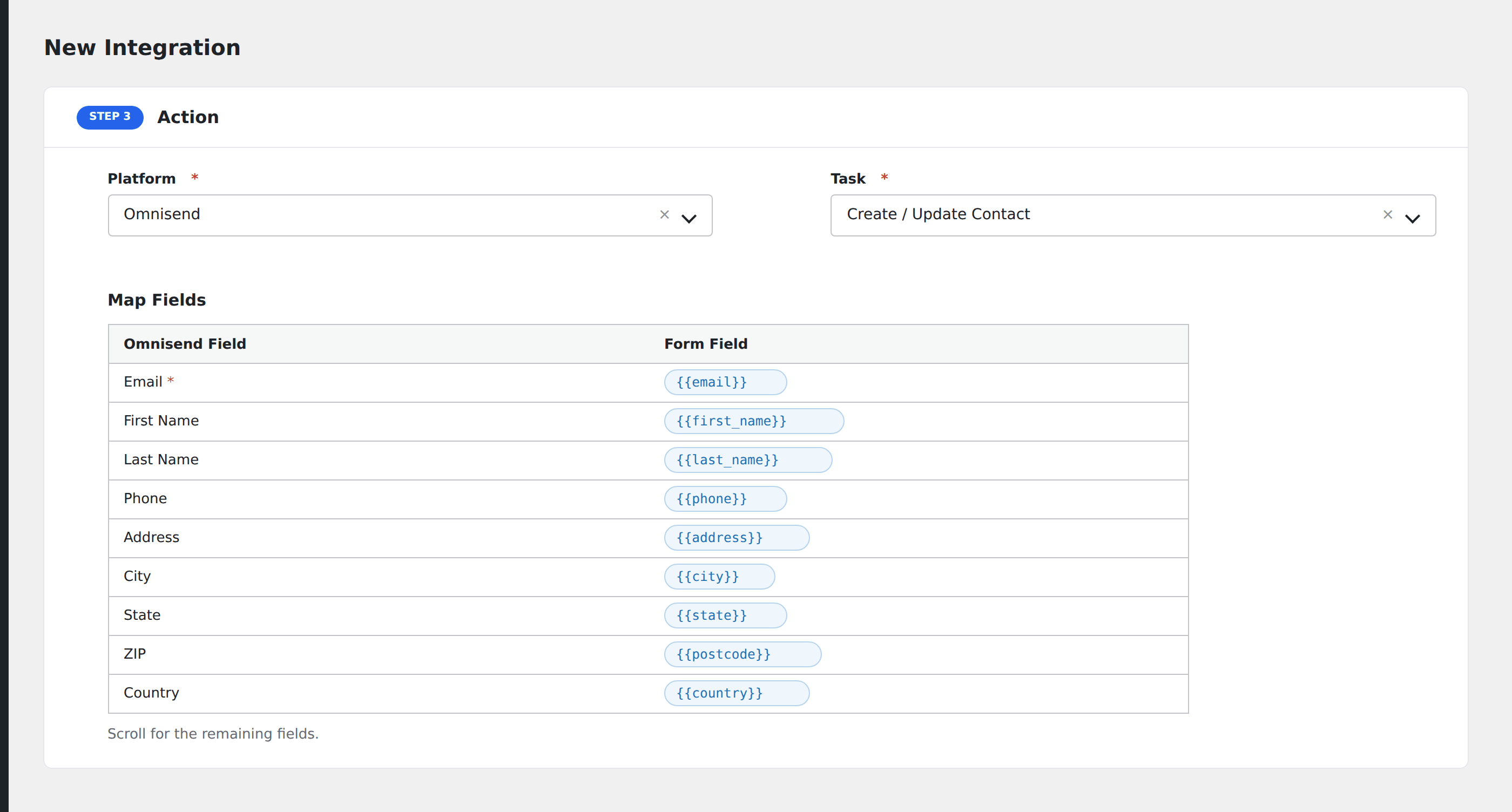Click the ZIP row label
This screenshot has height=812, width=1512.
click(134, 654)
